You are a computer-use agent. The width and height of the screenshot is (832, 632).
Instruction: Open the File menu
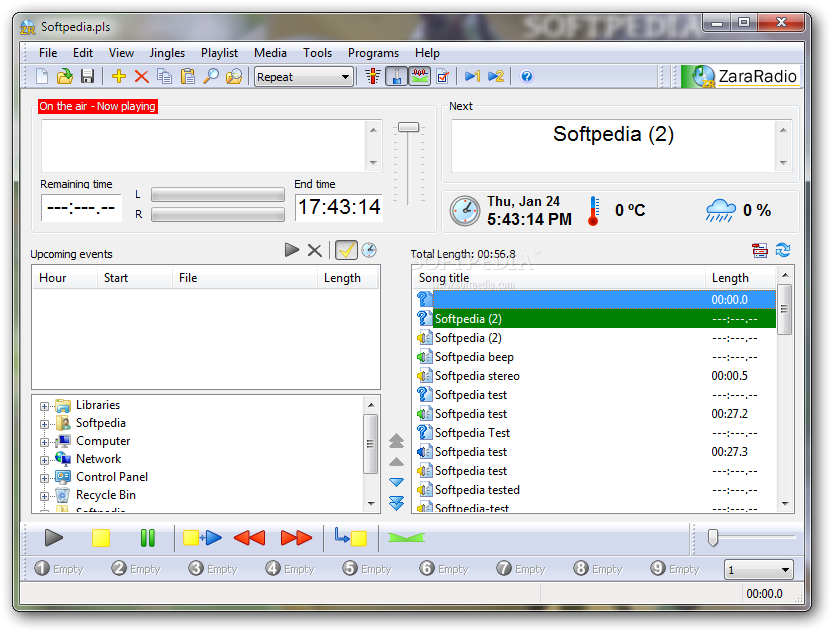pos(48,53)
